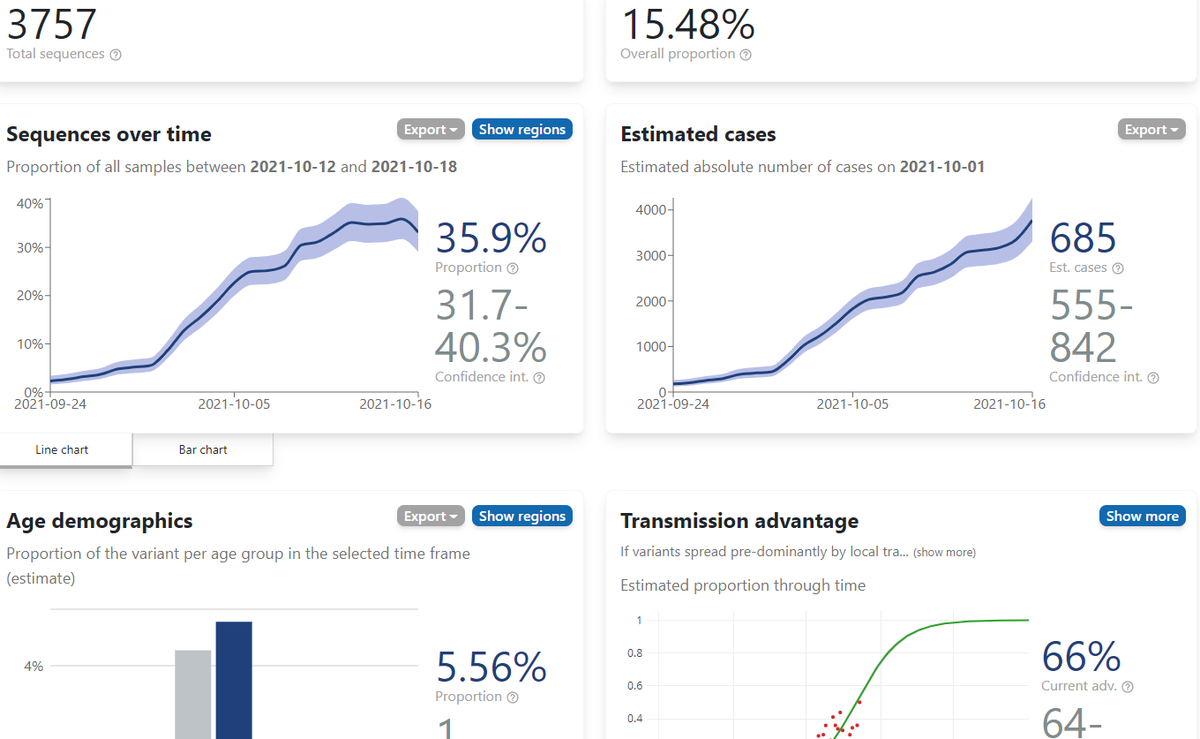Click help icon beside Overall proportion
This screenshot has width=1200, height=739.
(746, 55)
